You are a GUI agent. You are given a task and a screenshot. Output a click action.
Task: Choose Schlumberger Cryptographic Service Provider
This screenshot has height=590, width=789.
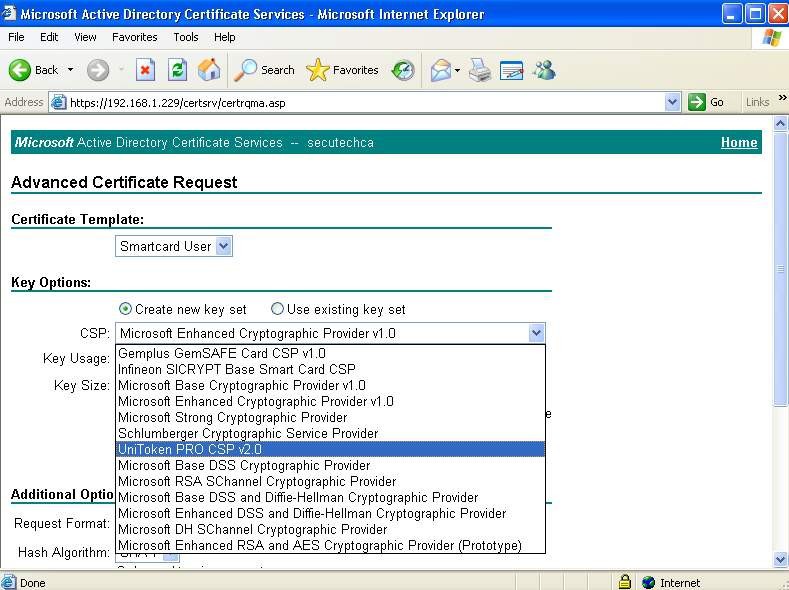coord(330,433)
